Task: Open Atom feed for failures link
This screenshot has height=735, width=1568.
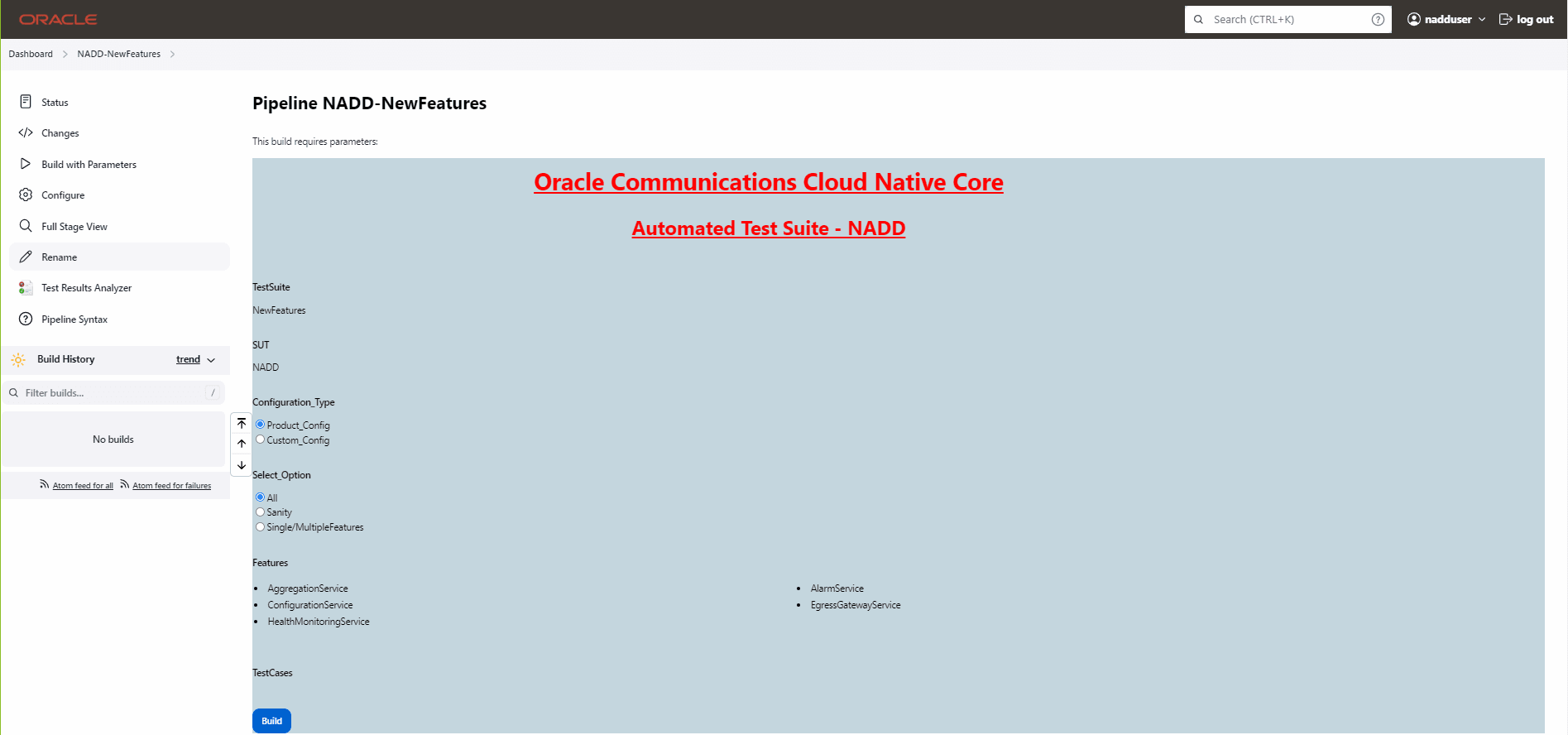Action: tap(171, 486)
